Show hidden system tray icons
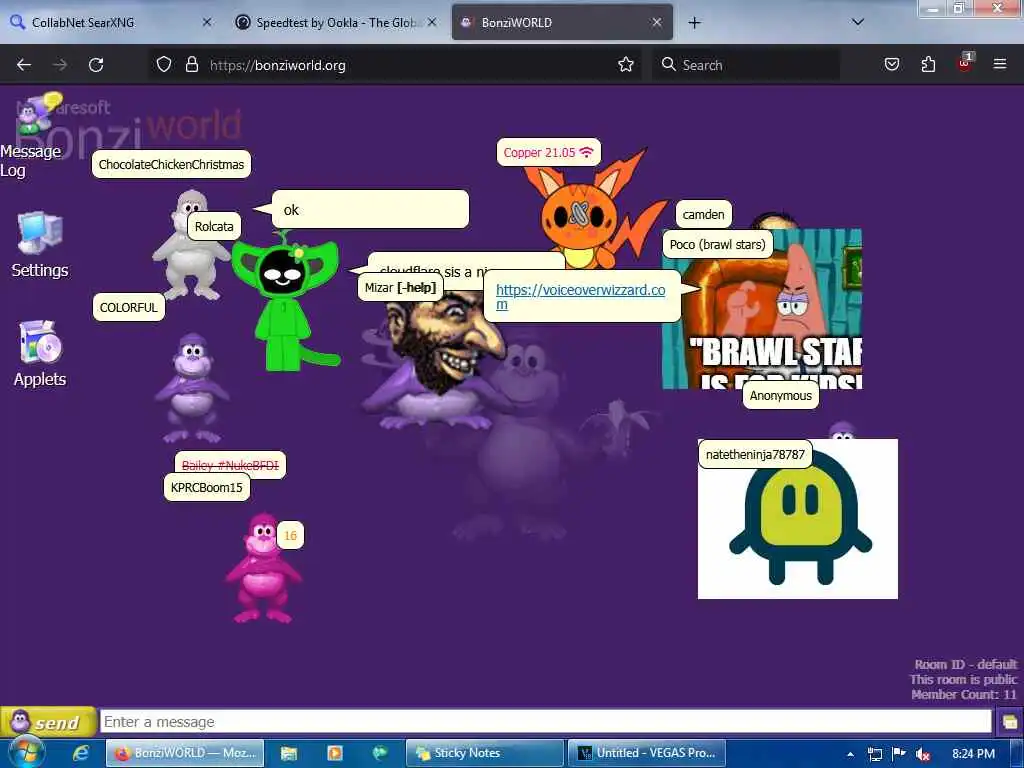Screen dimensions: 1024x768 [x=850, y=754]
